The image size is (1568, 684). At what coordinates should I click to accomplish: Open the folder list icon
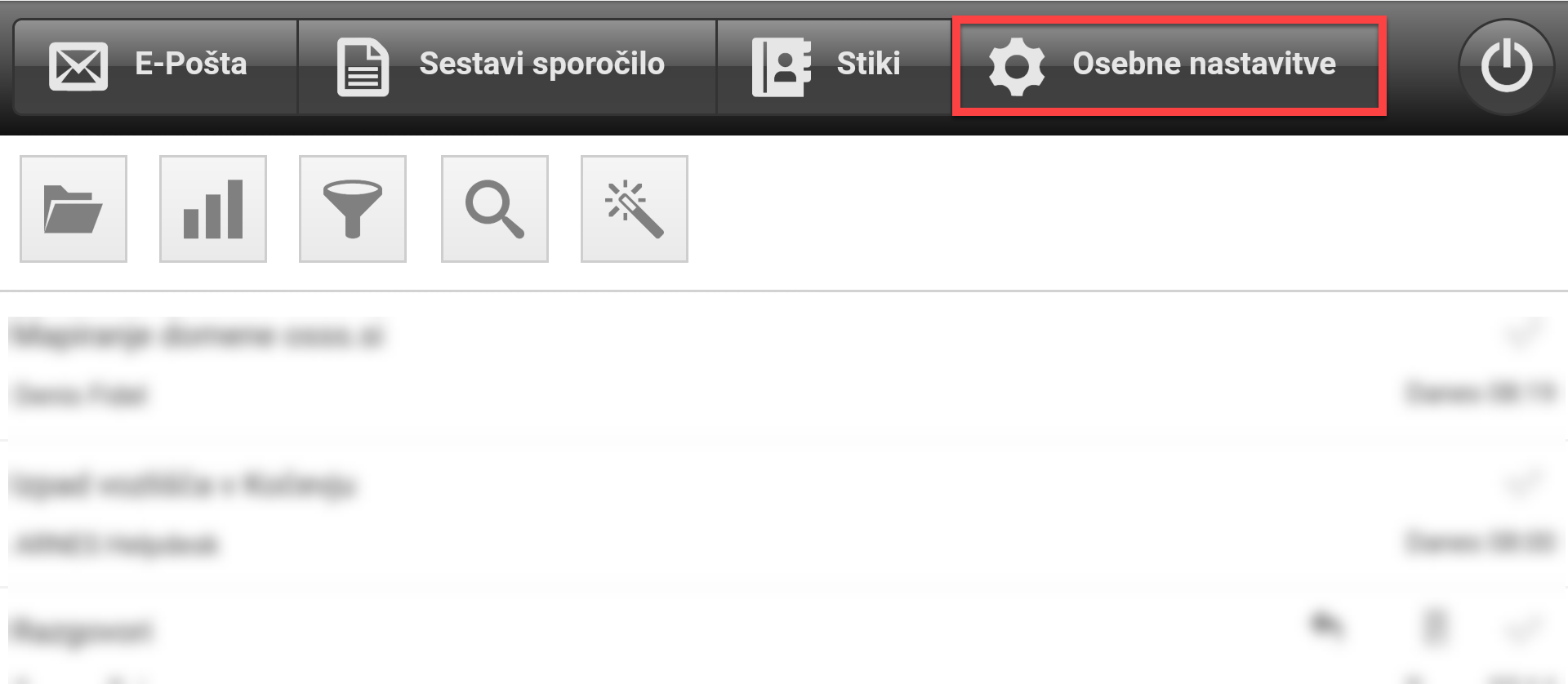click(x=73, y=209)
